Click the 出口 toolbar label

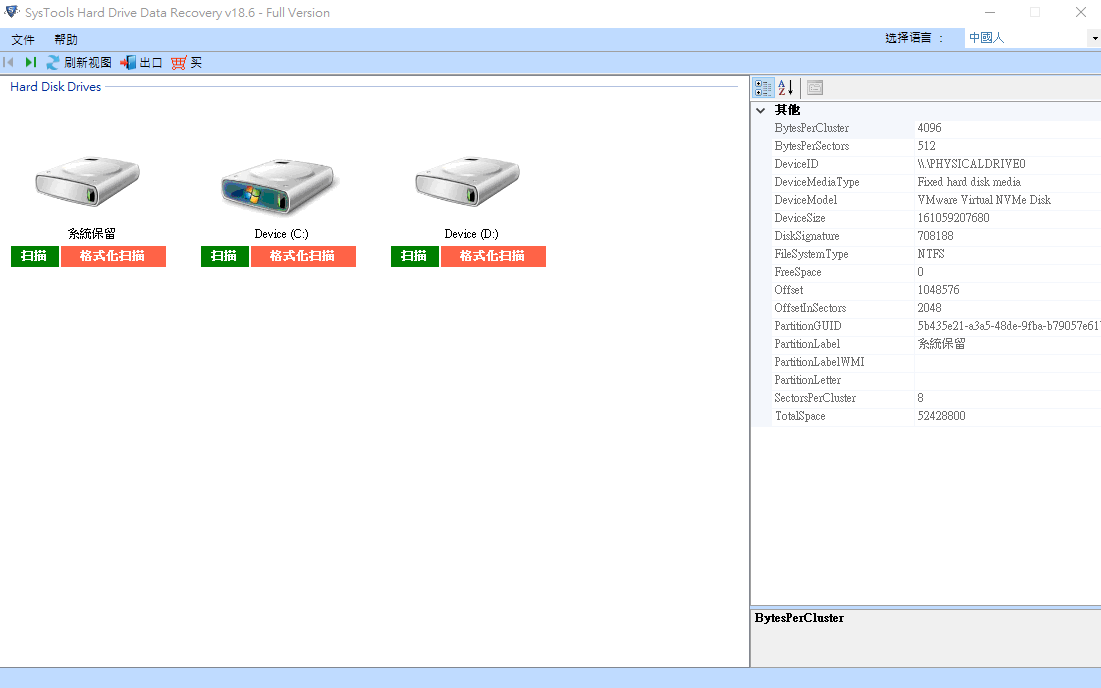point(151,62)
